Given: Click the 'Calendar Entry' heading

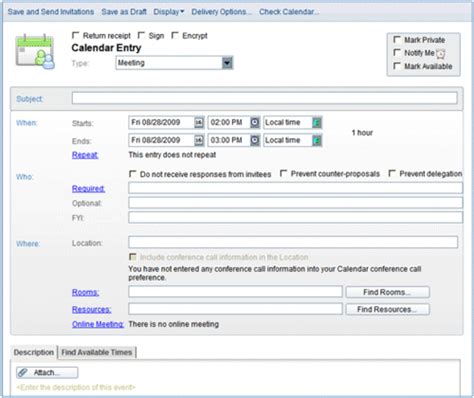Looking at the screenshot, I should click(106, 48).
